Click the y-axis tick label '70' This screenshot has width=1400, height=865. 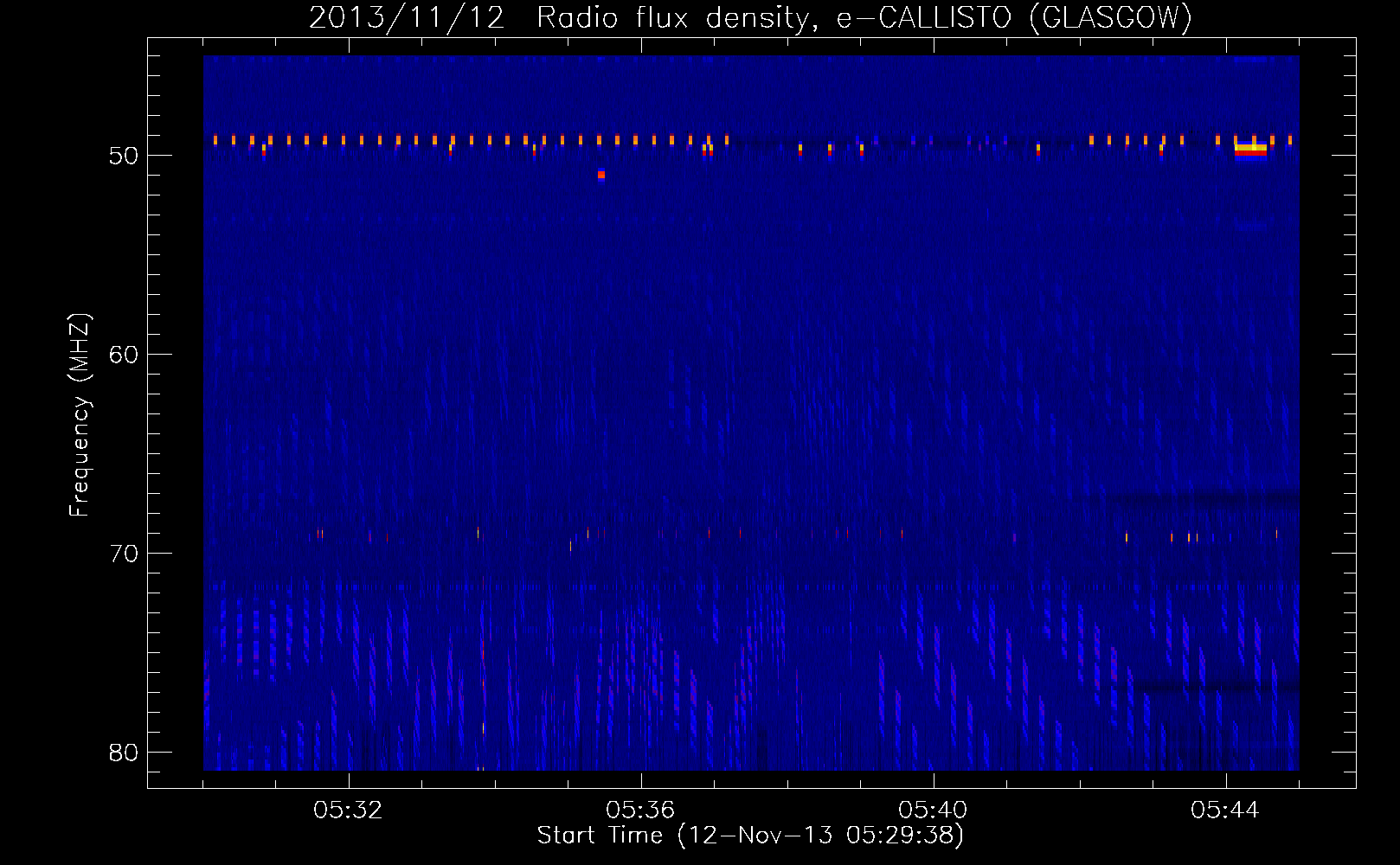click(x=124, y=554)
